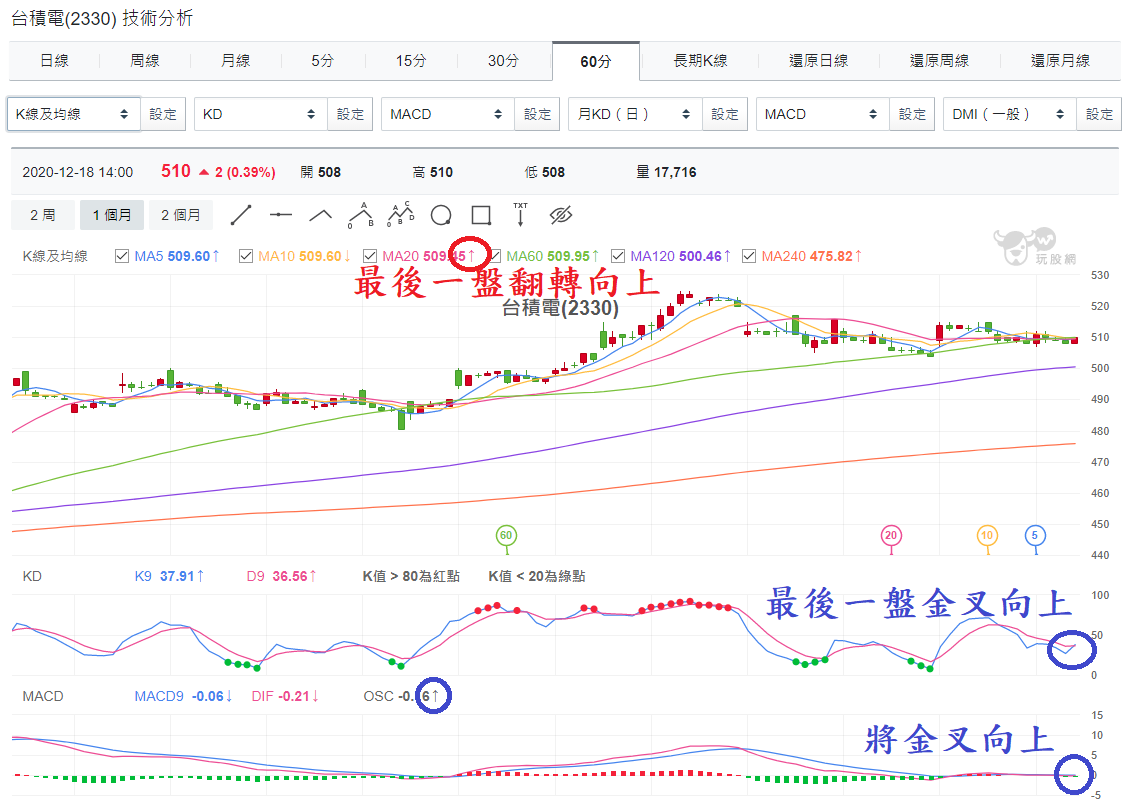The height and width of the screenshot is (806, 1143).
Task: Set chart range to 2個月
Action: pos(181,215)
